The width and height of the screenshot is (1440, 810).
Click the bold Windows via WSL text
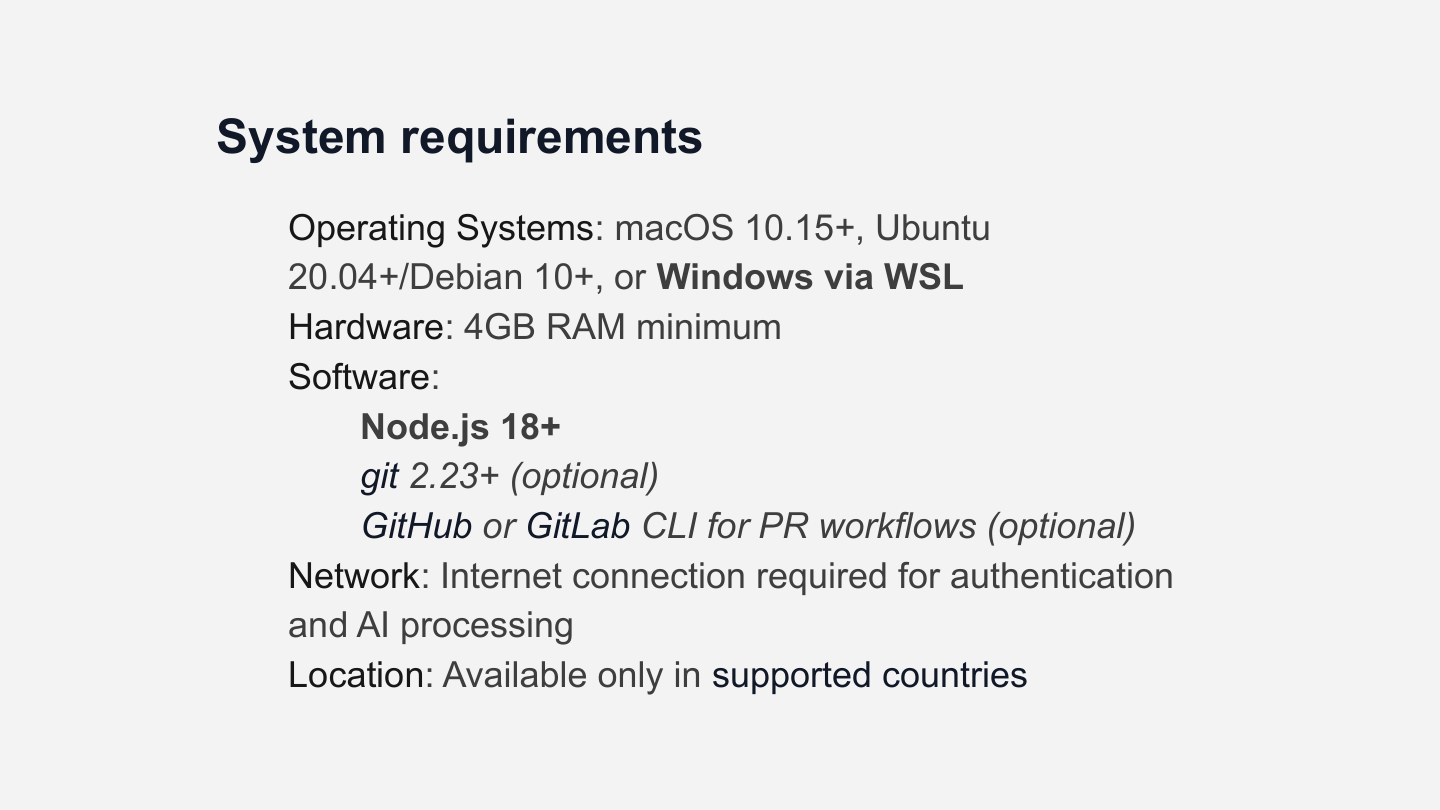pos(810,277)
